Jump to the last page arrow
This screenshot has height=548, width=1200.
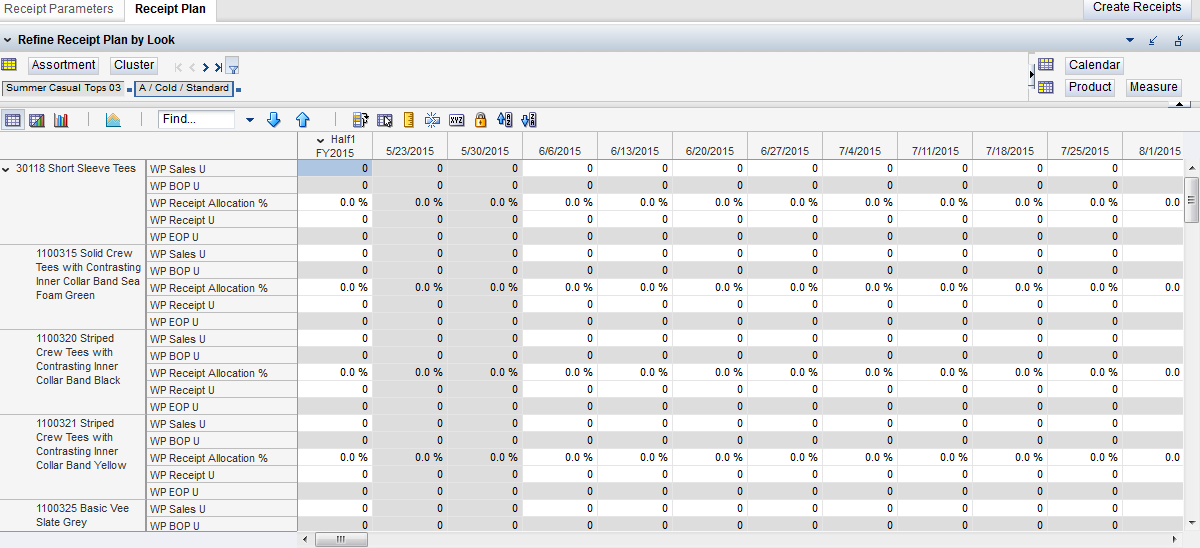tap(218, 67)
